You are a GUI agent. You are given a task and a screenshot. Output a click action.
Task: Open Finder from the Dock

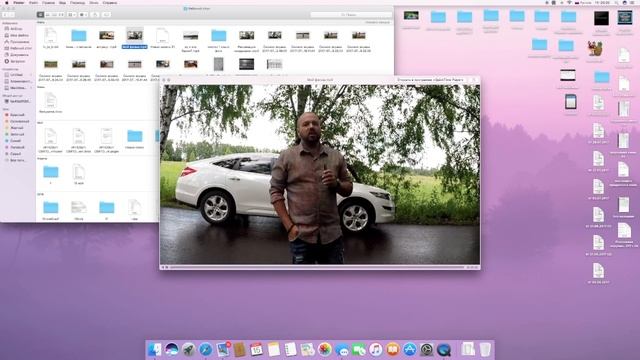click(x=154, y=349)
